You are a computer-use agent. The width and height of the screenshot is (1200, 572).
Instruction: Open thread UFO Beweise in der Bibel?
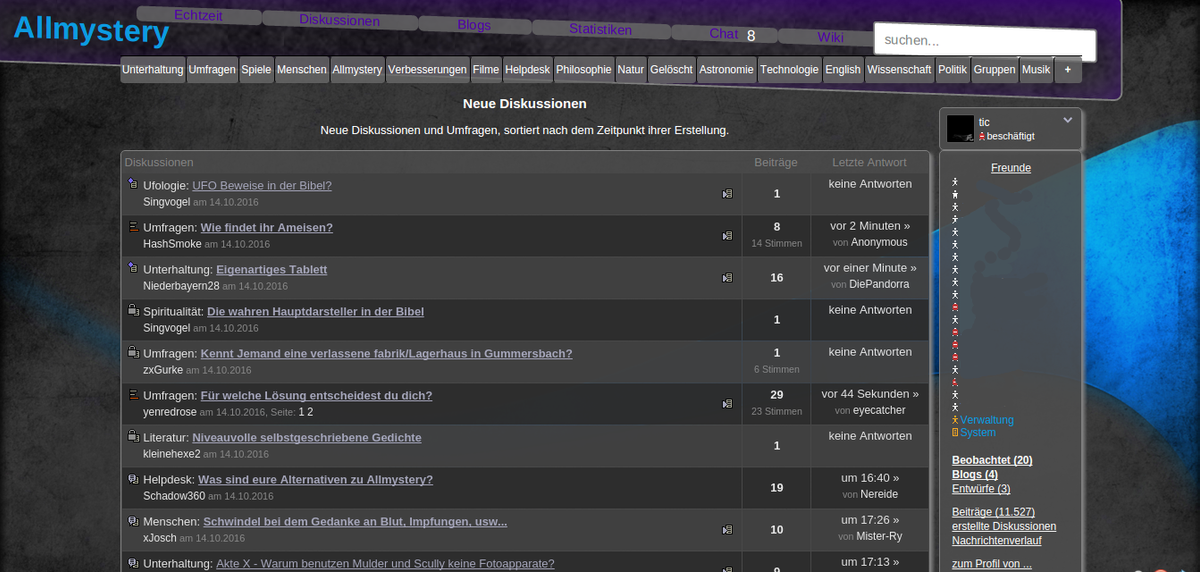click(262, 185)
